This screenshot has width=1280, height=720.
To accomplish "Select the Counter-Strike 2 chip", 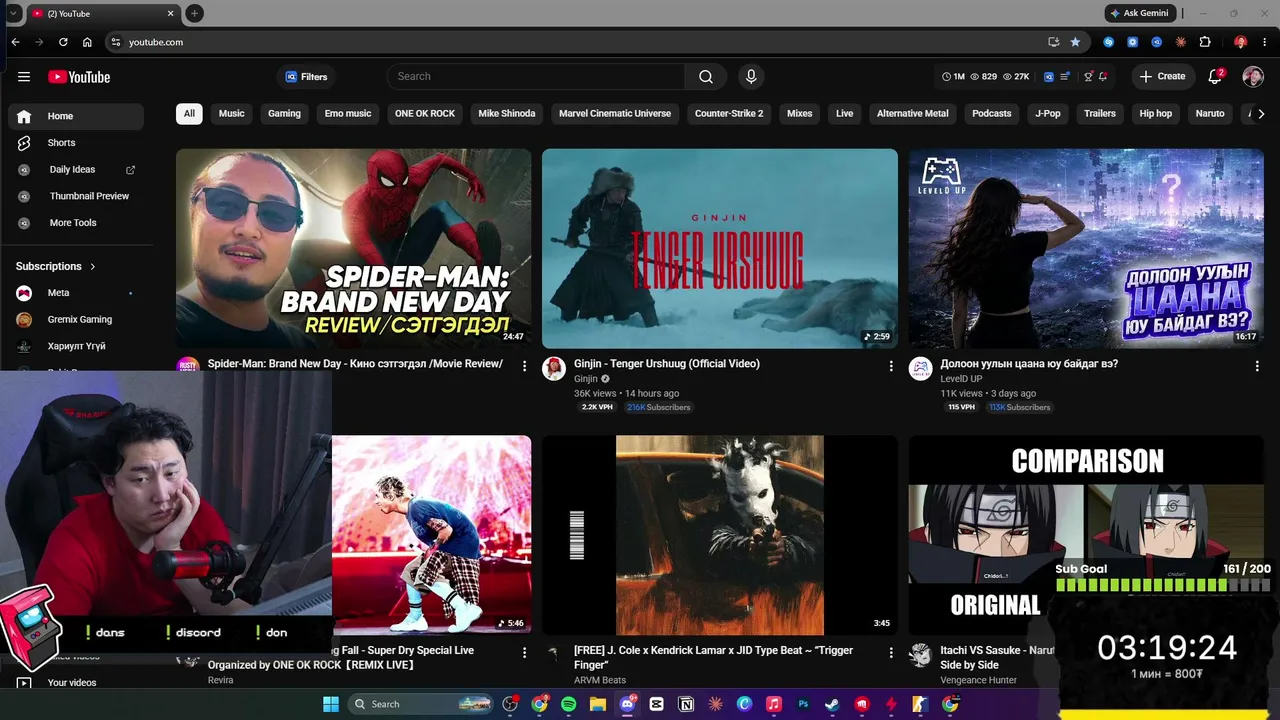I will [729, 114].
